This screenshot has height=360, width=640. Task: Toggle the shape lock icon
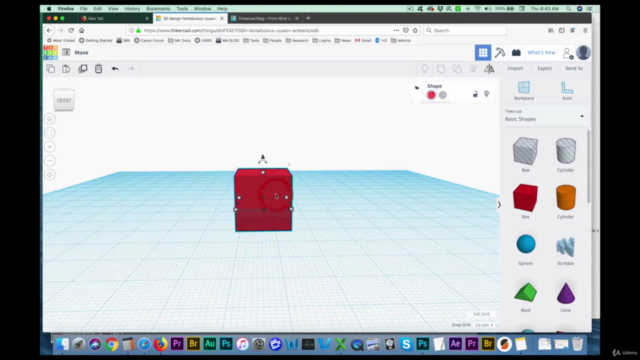coord(475,94)
